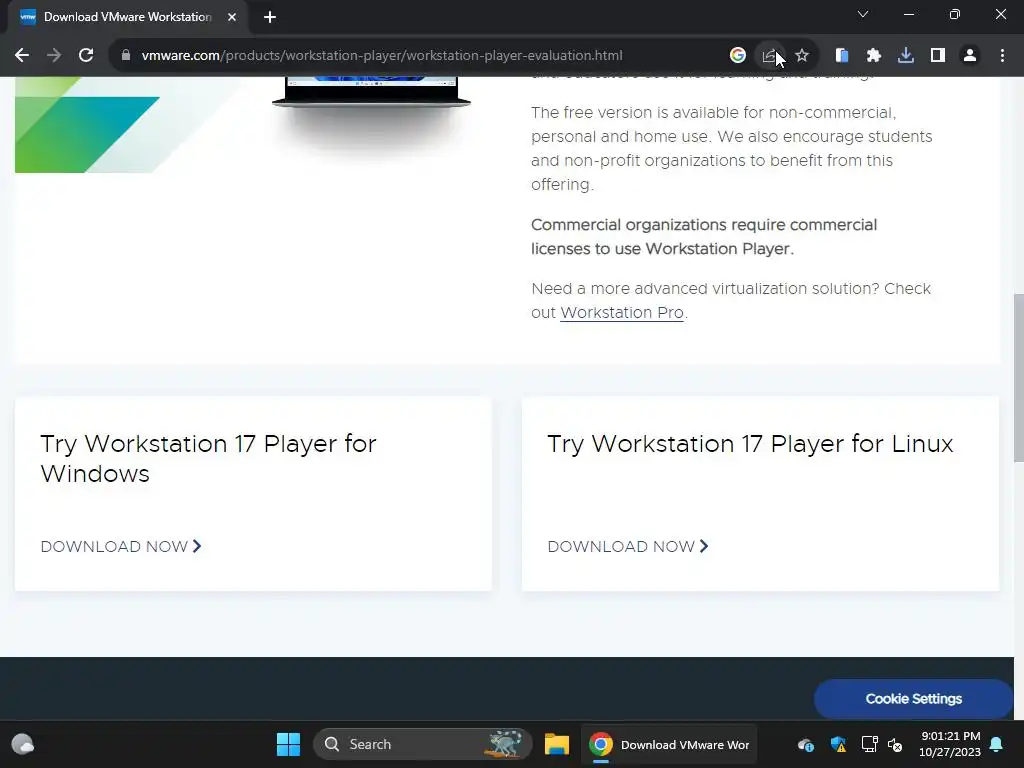Click Download Now for Linux Player
This screenshot has height=768, width=1024.
click(628, 547)
